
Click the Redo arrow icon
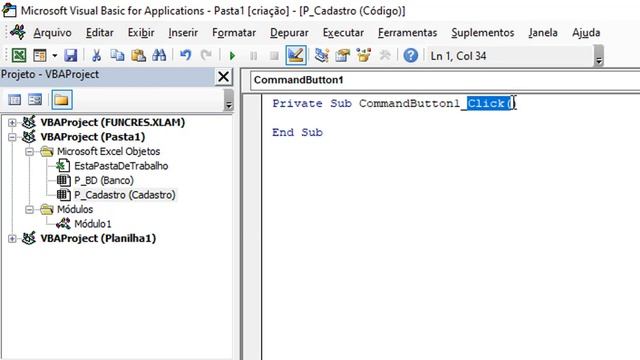[207, 55]
